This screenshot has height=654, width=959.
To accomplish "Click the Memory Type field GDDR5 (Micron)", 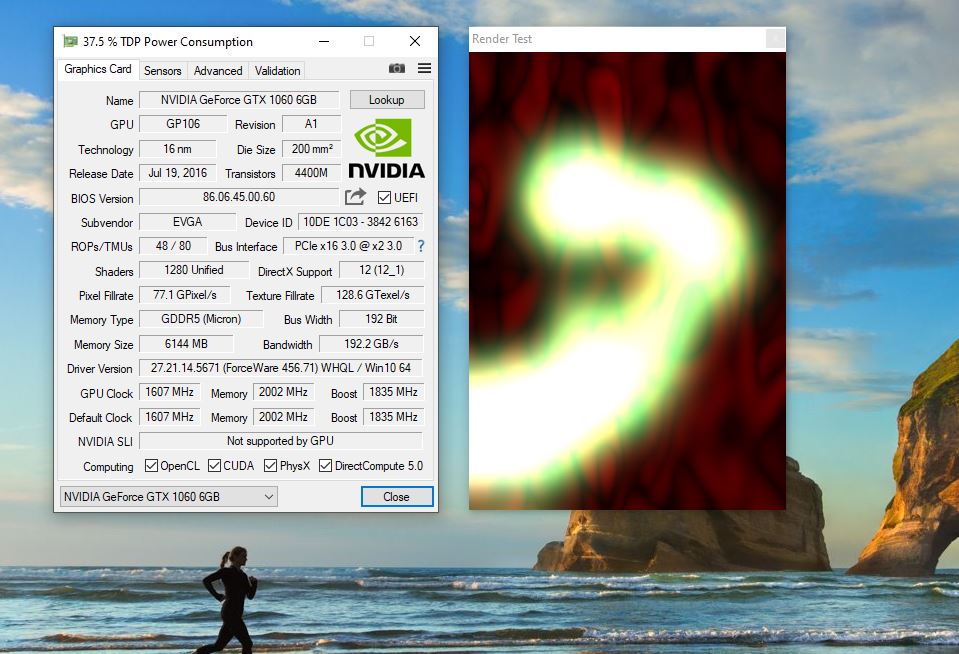I will click(201, 319).
